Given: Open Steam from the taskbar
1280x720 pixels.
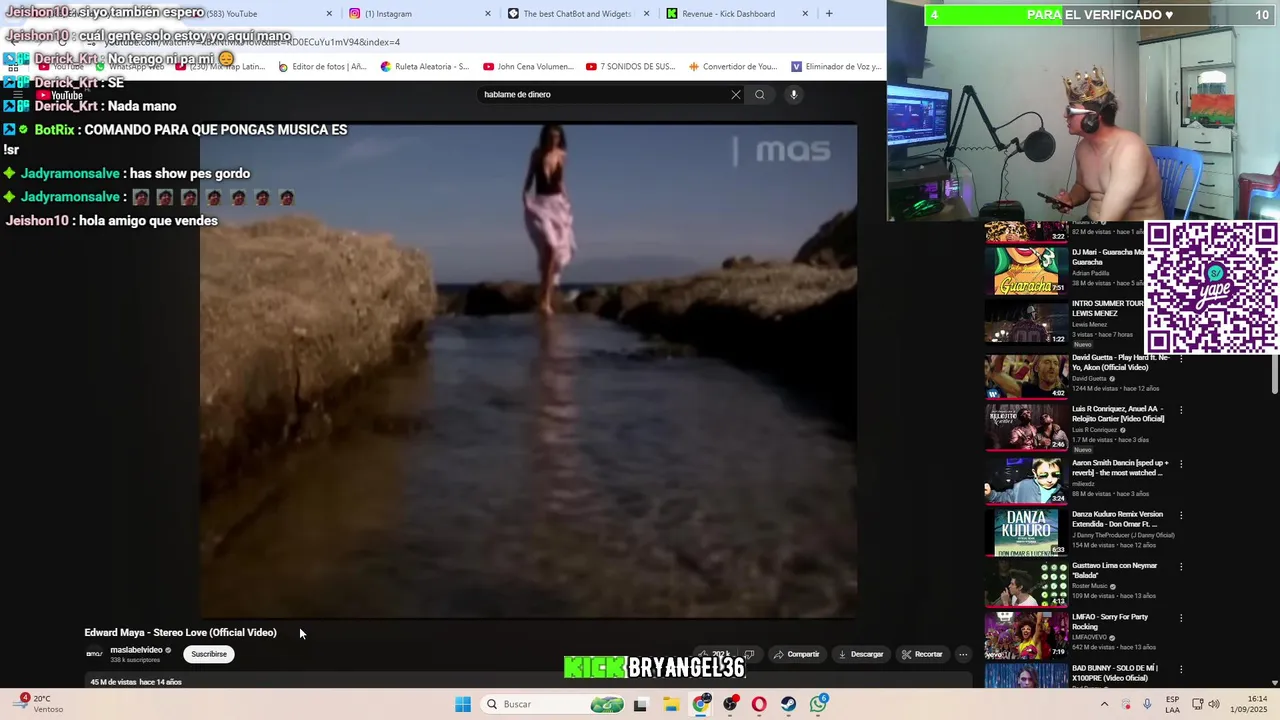Looking at the screenshot, I should point(789,704).
